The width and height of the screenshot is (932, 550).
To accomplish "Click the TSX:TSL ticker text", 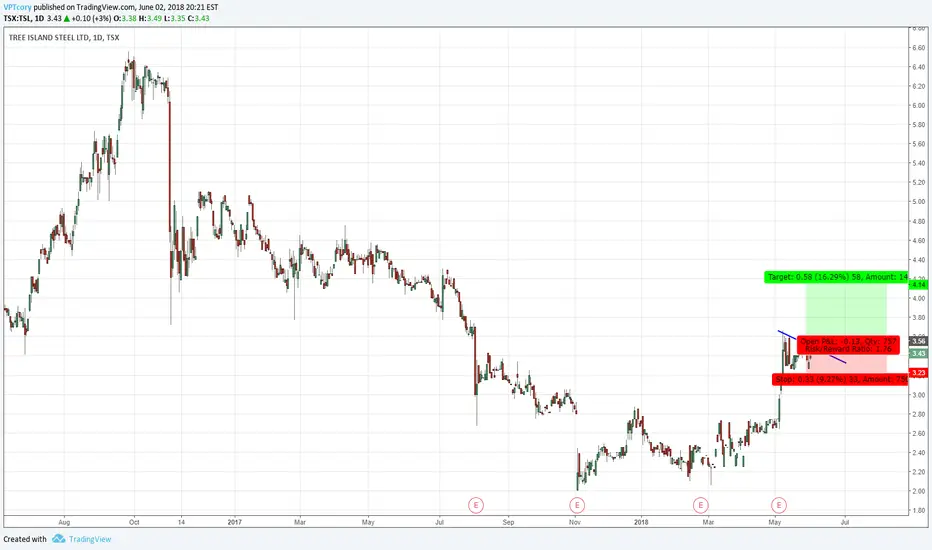I will pos(17,18).
